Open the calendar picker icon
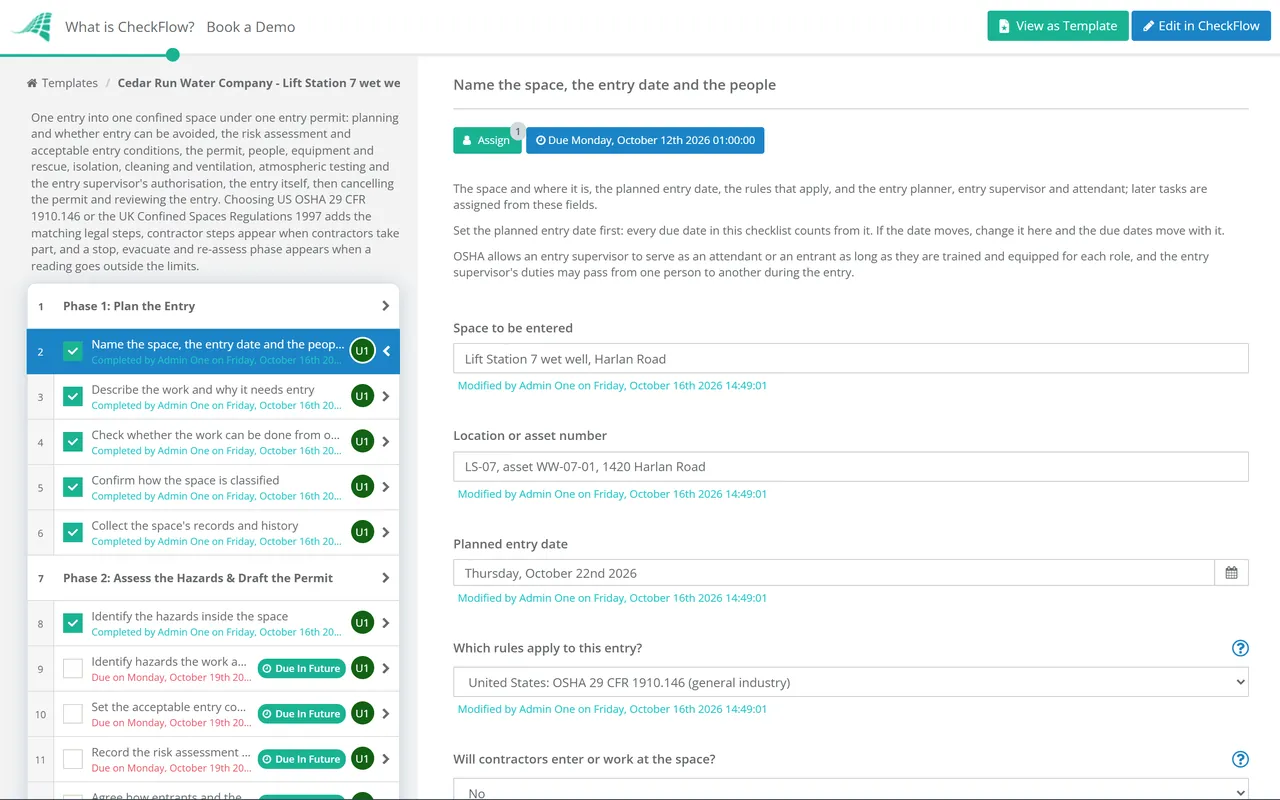The width and height of the screenshot is (1280, 800). (1231, 573)
